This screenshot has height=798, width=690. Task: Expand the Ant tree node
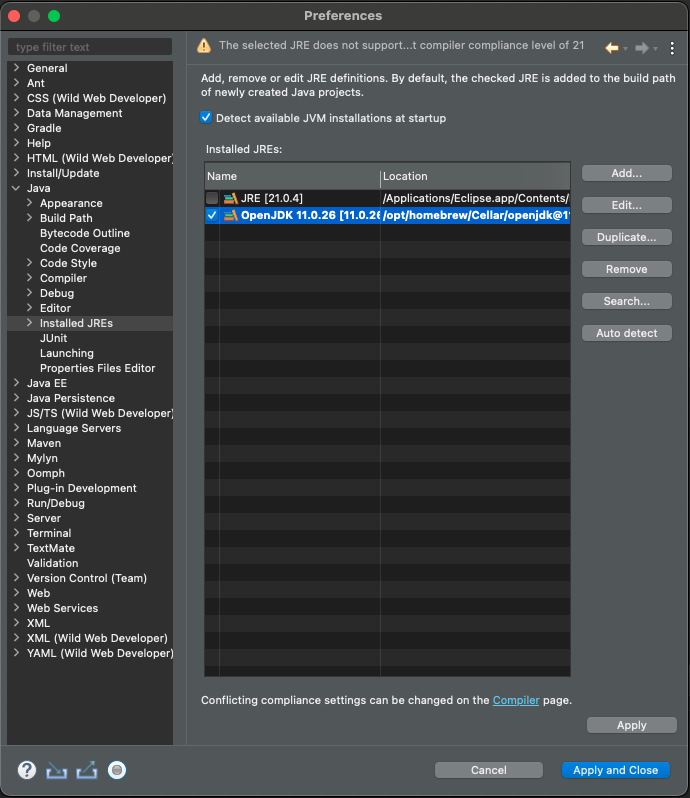coord(16,82)
